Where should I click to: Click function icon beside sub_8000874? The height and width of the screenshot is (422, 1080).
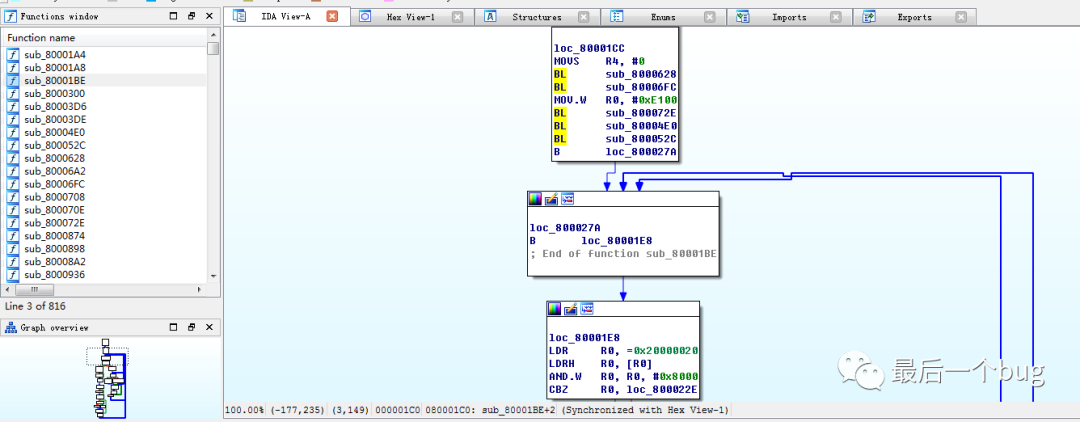tap(13, 236)
